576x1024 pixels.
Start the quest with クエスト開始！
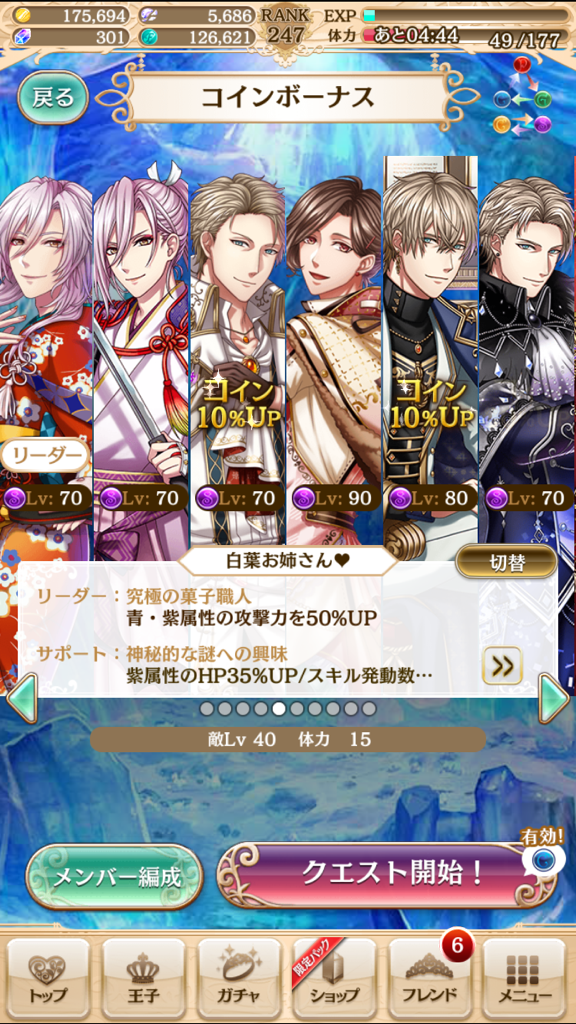click(x=387, y=875)
